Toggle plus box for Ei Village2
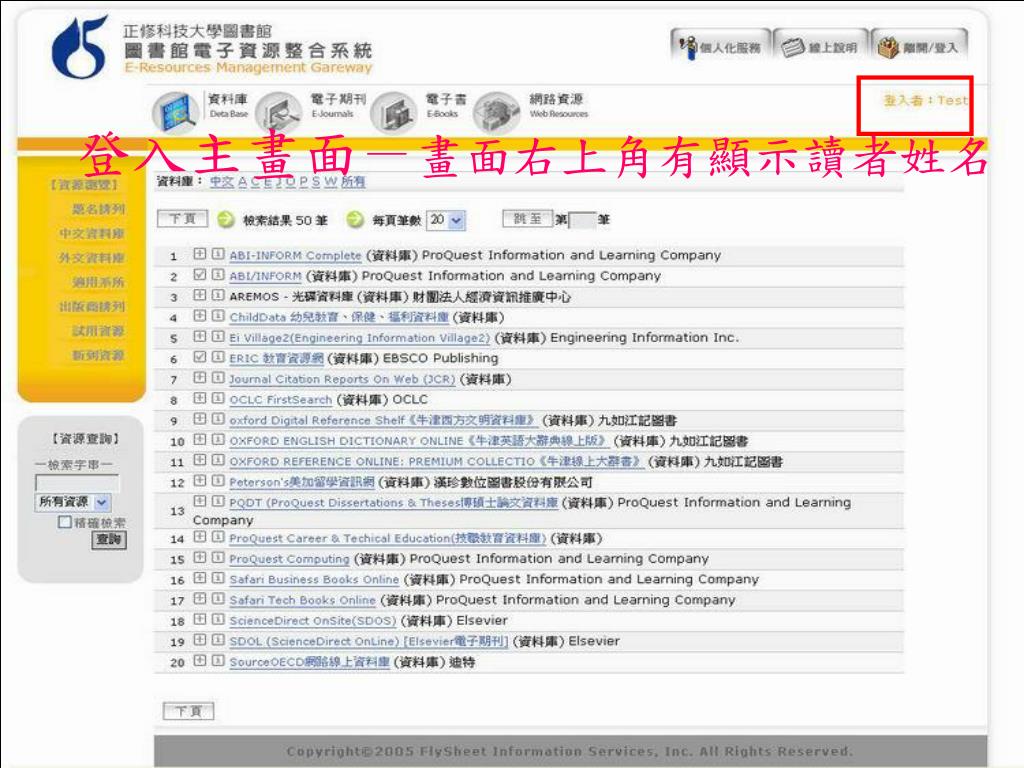 coord(200,336)
